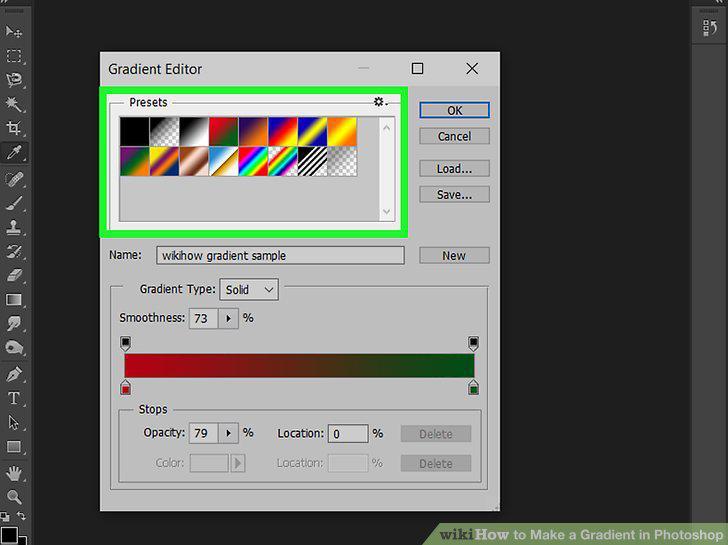Open the Presets gear menu
Image resolution: width=728 pixels, height=545 pixels.
(380, 102)
